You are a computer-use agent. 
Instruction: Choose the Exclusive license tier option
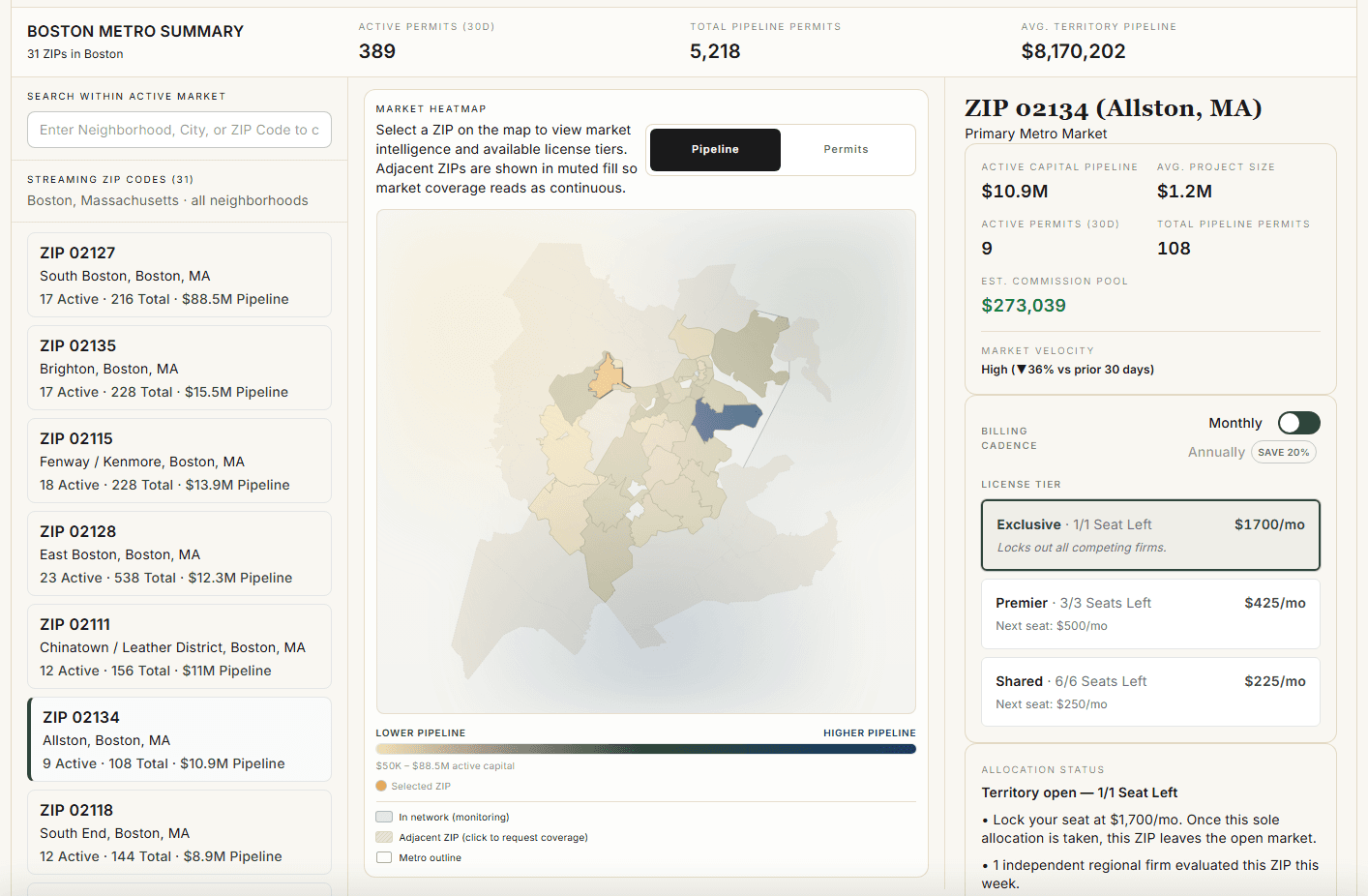pyautogui.click(x=1150, y=535)
